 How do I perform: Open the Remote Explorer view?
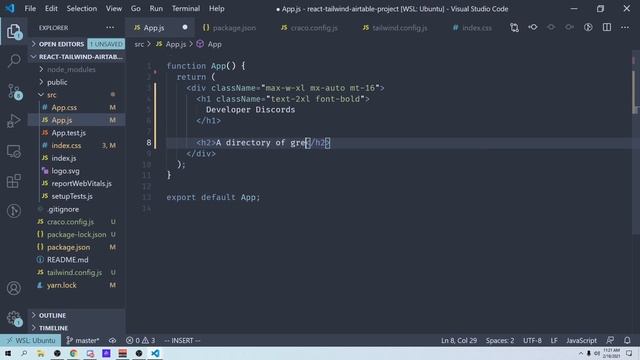[x=14, y=151]
